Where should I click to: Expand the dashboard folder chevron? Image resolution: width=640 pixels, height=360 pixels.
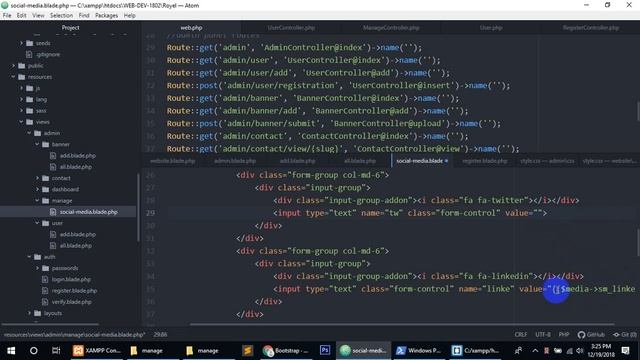coord(37,189)
